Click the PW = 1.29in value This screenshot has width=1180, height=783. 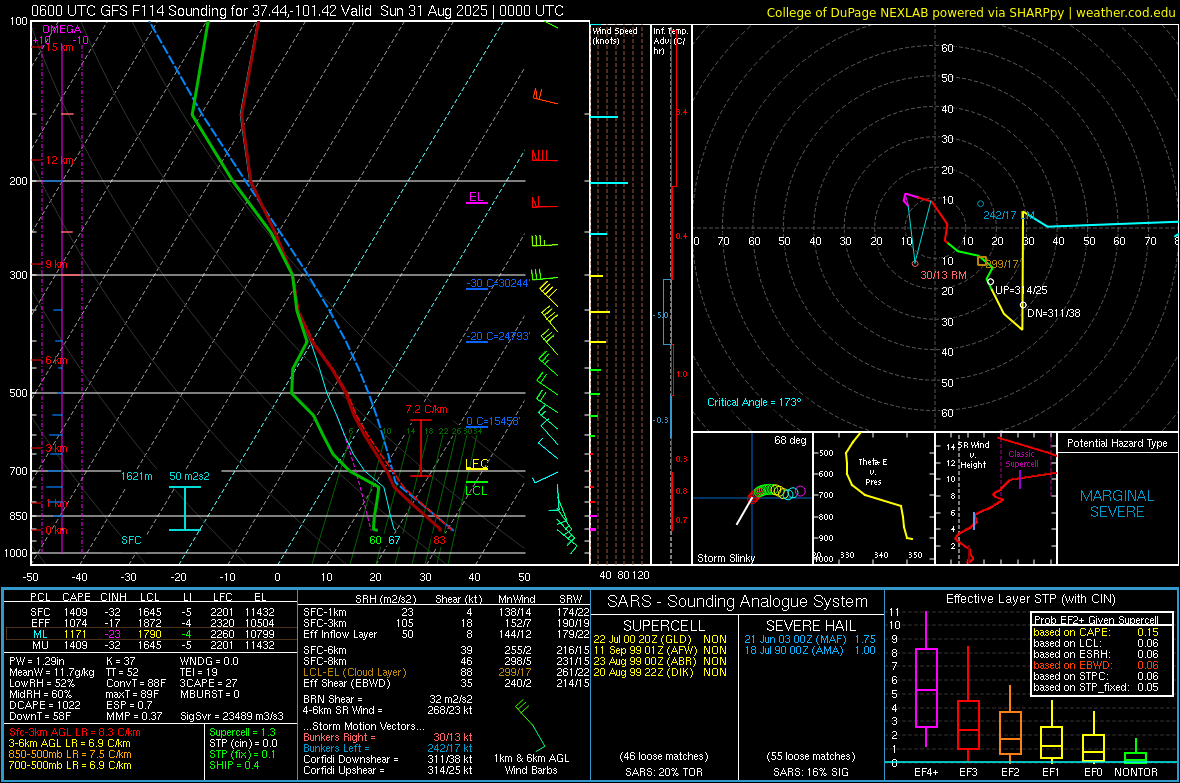[36, 661]
